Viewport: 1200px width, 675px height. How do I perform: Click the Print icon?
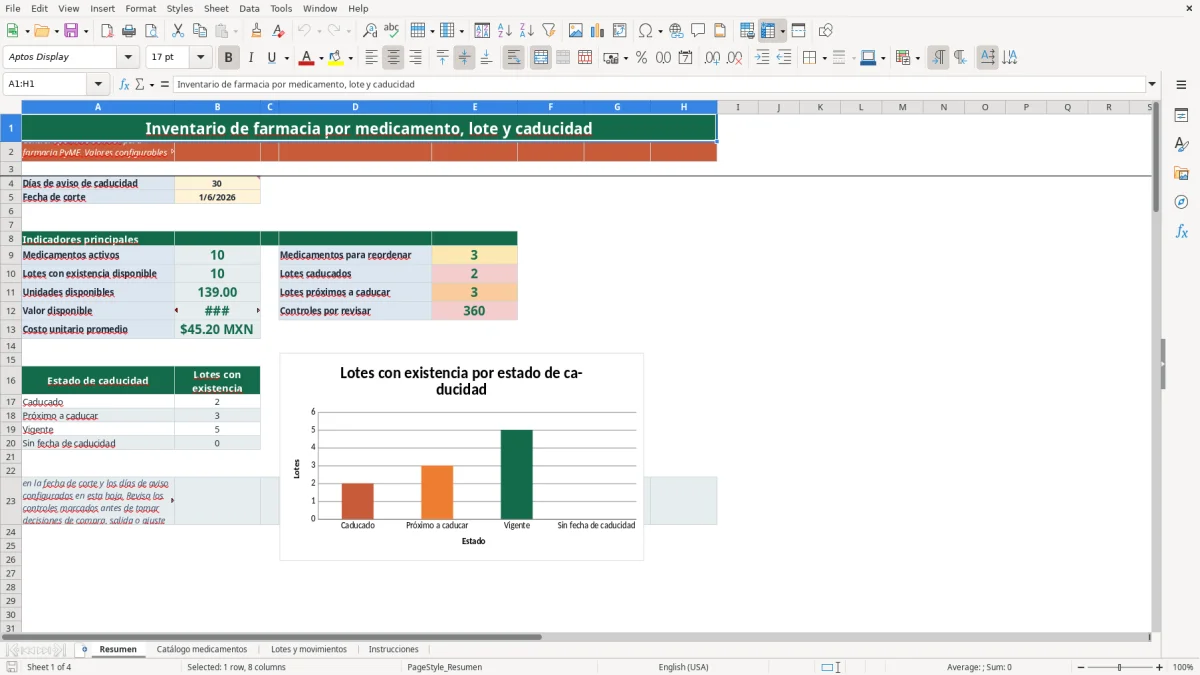129,31
